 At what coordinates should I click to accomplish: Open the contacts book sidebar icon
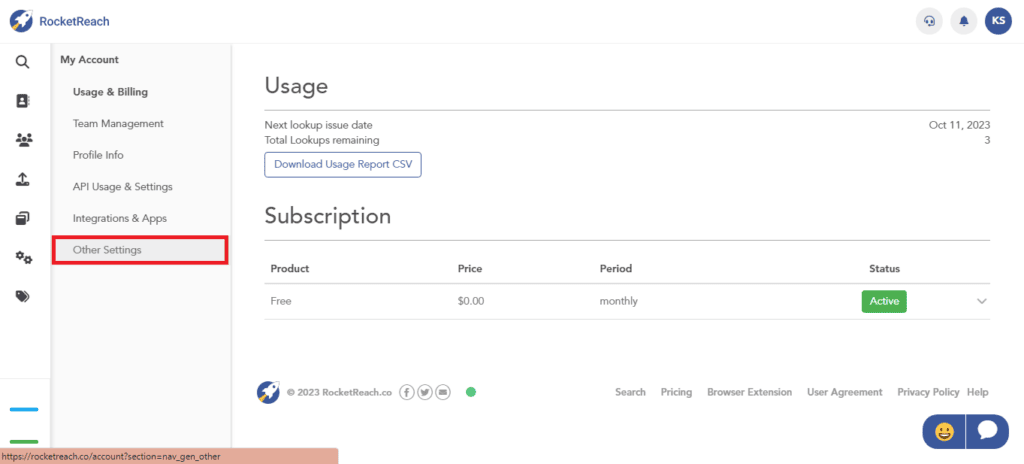tap(23, 101)
